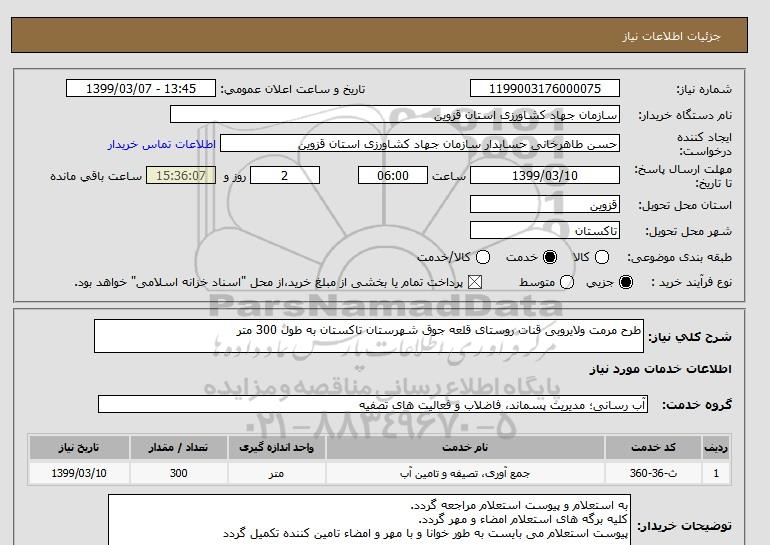770x545 pixels.
Task: Click the response deadline date 1399/03/10 field
Action: [x=545, y=175]
